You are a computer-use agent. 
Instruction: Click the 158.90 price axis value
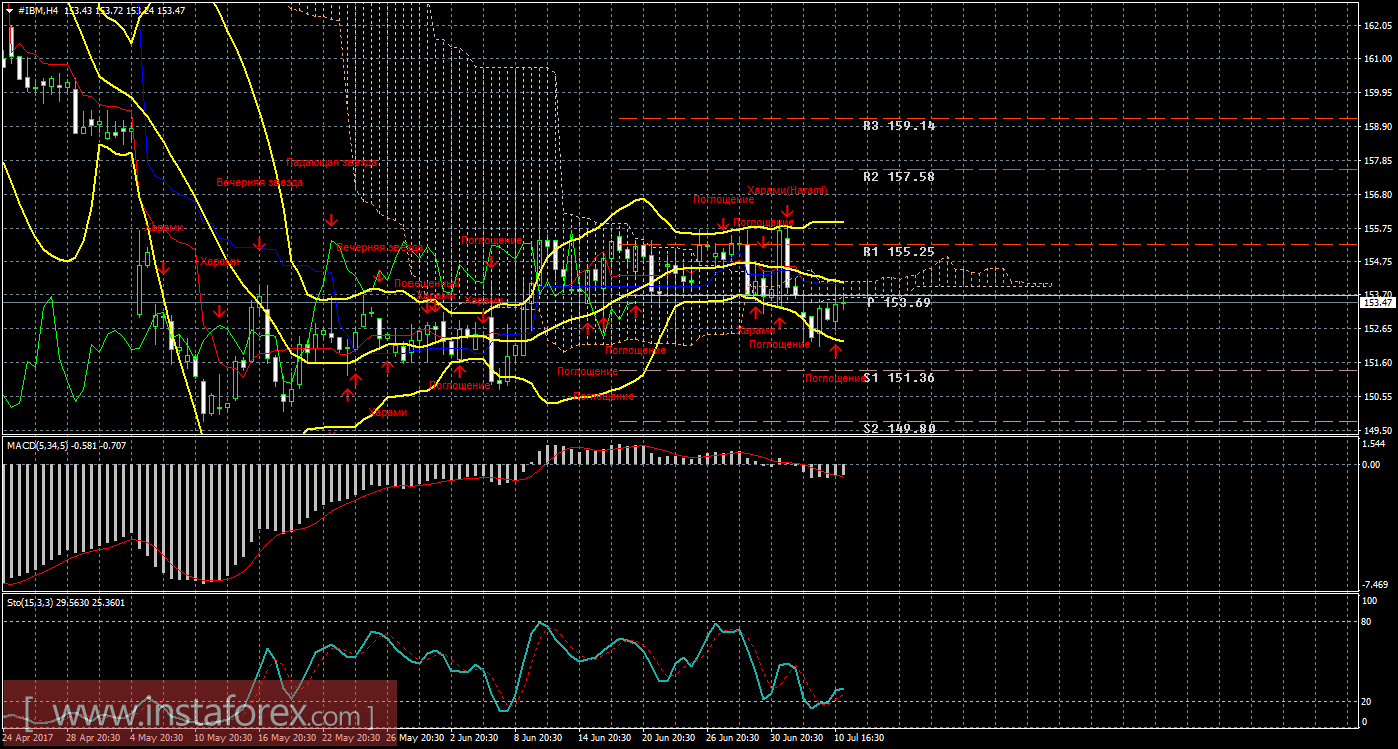1378,127
